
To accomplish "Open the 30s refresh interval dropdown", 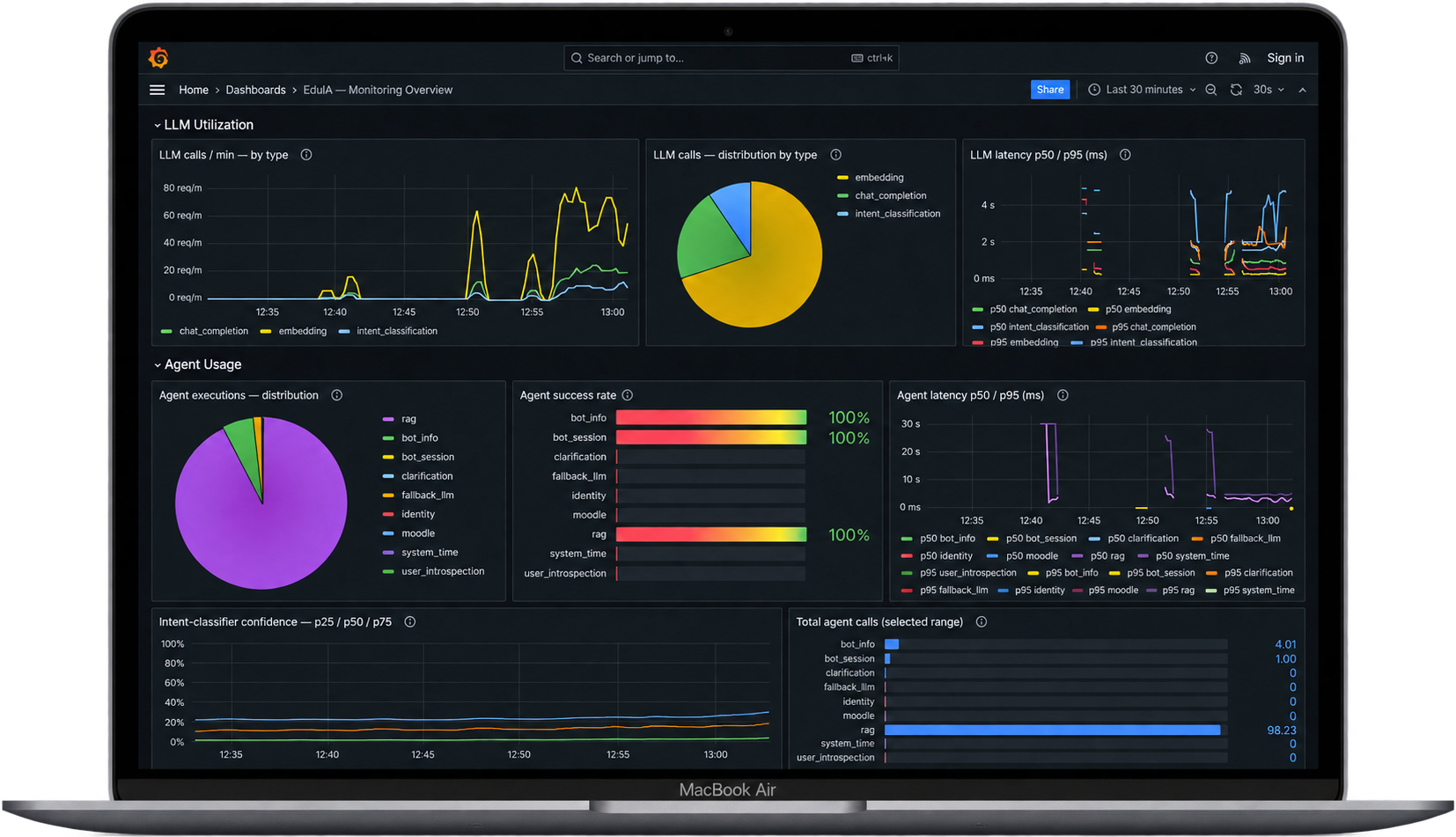I will 1268,90.
